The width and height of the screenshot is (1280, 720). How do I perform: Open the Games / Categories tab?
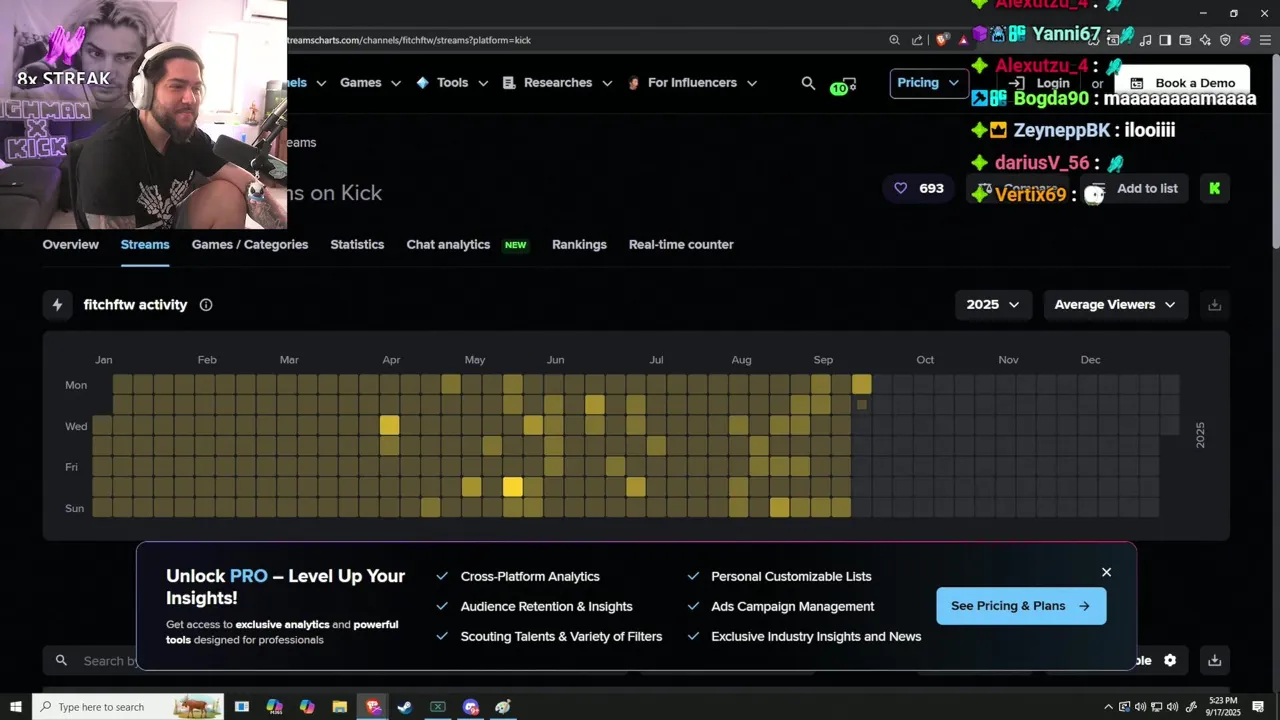(250, 244)
